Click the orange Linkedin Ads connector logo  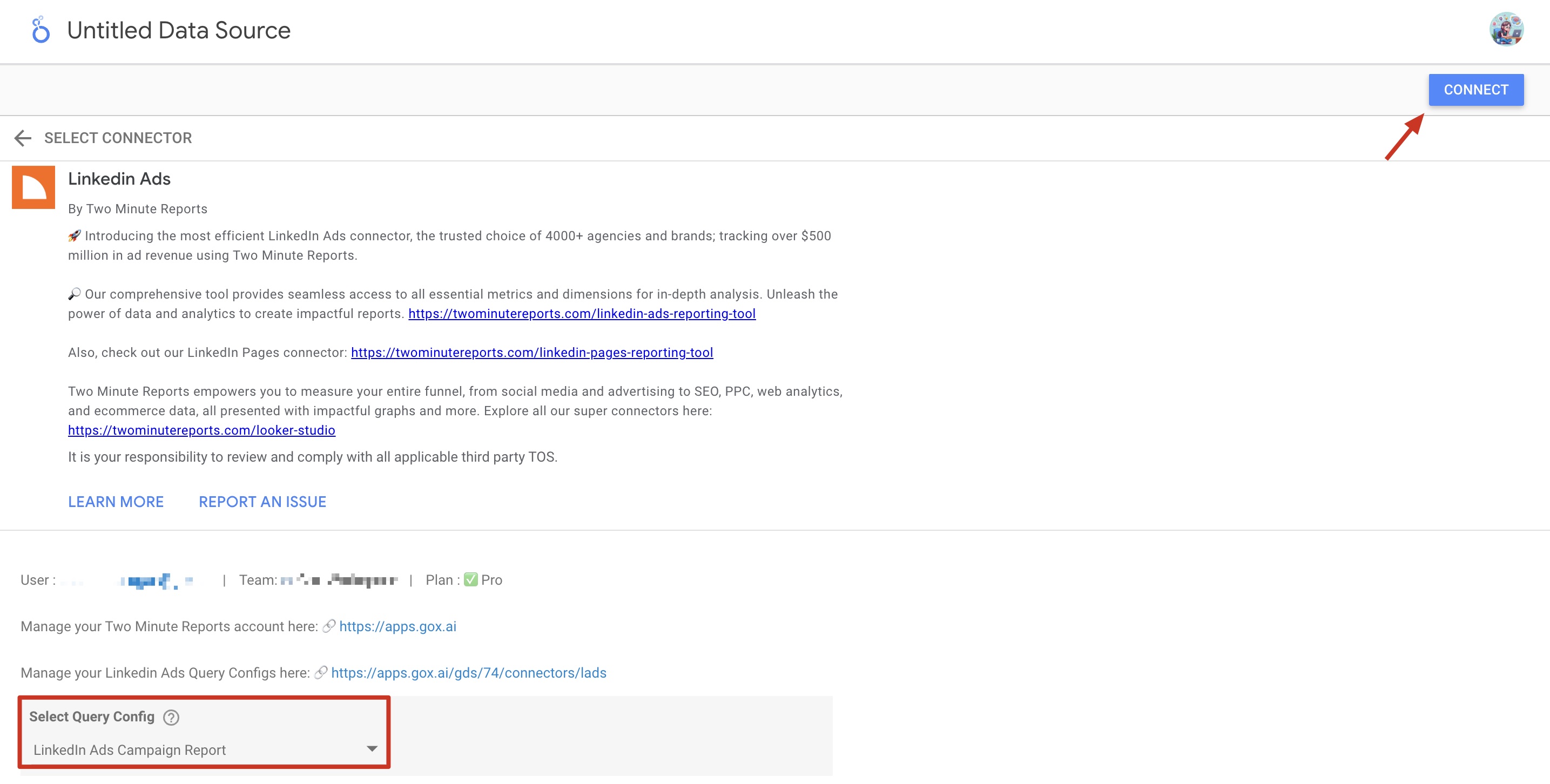[33, 187]
